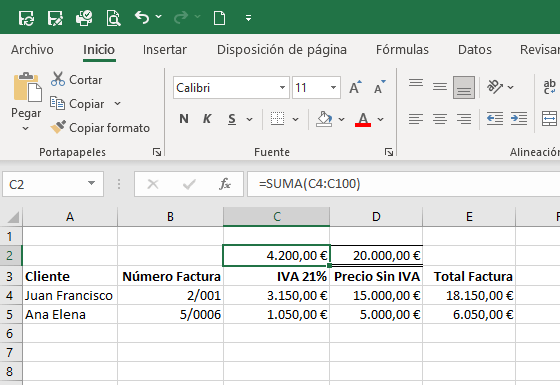
Task: Align cell text left
Action: click(x=416, y=119)
